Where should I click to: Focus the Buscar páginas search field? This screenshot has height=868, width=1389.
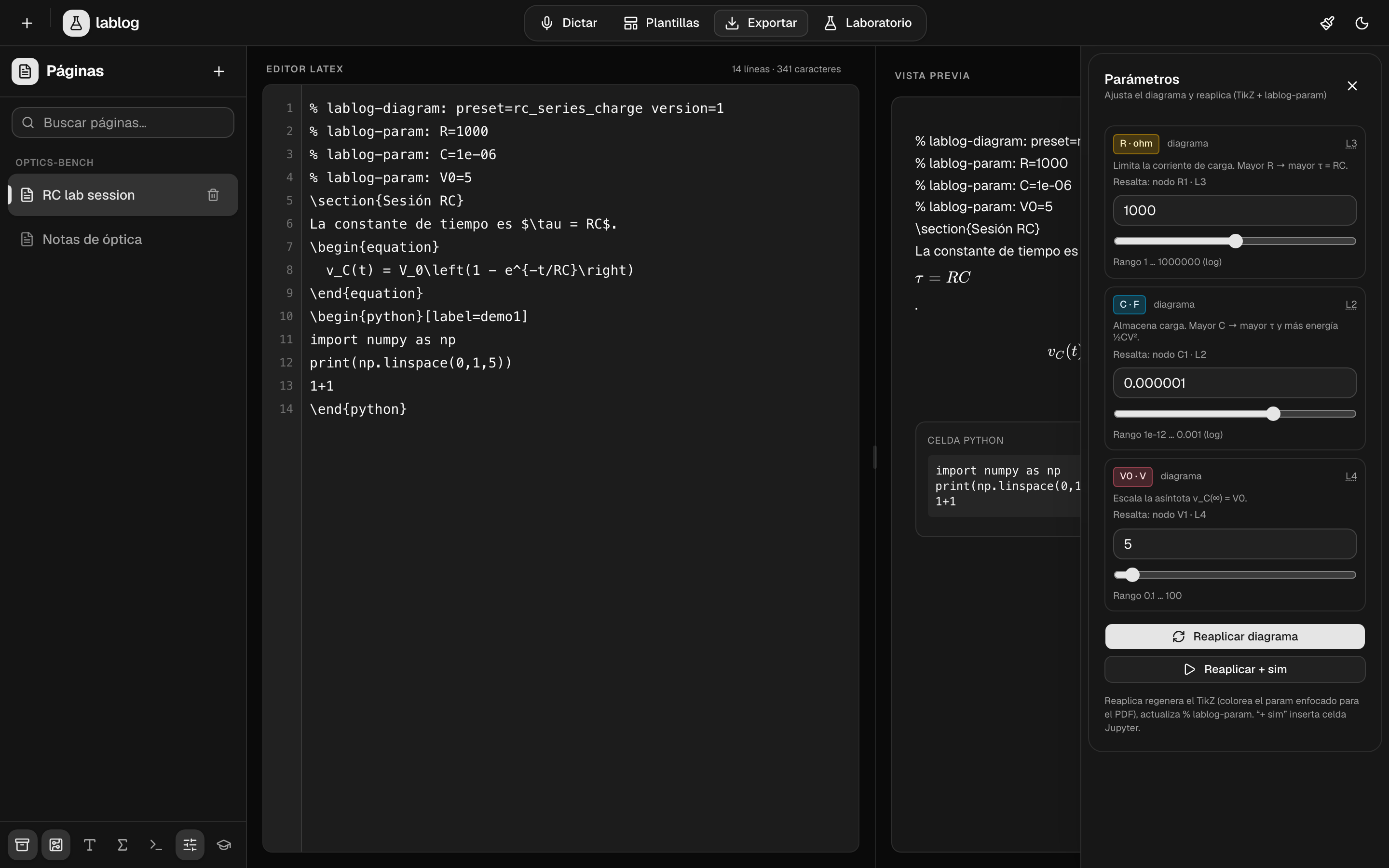tap(123, 122)
